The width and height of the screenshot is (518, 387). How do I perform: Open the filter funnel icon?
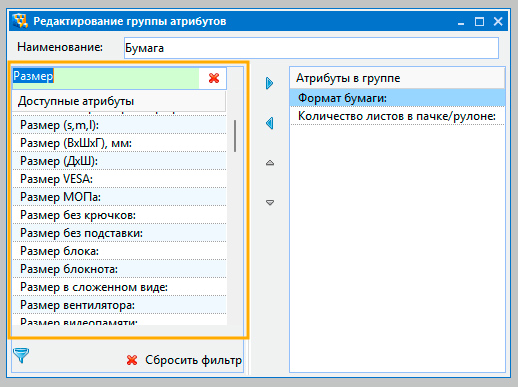pyautogui.click(x=21, y=355)
